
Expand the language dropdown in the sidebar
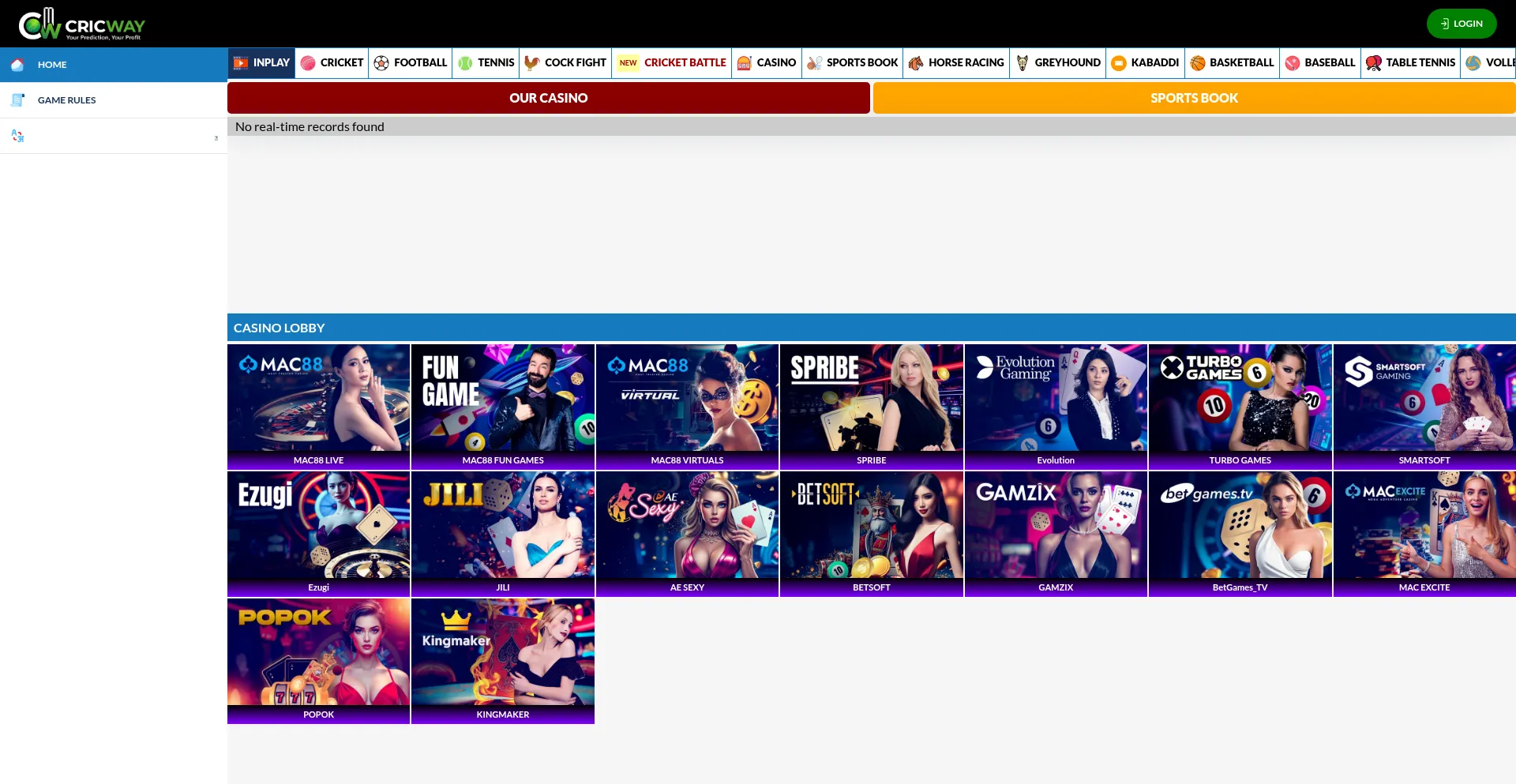tap(216, 137)
